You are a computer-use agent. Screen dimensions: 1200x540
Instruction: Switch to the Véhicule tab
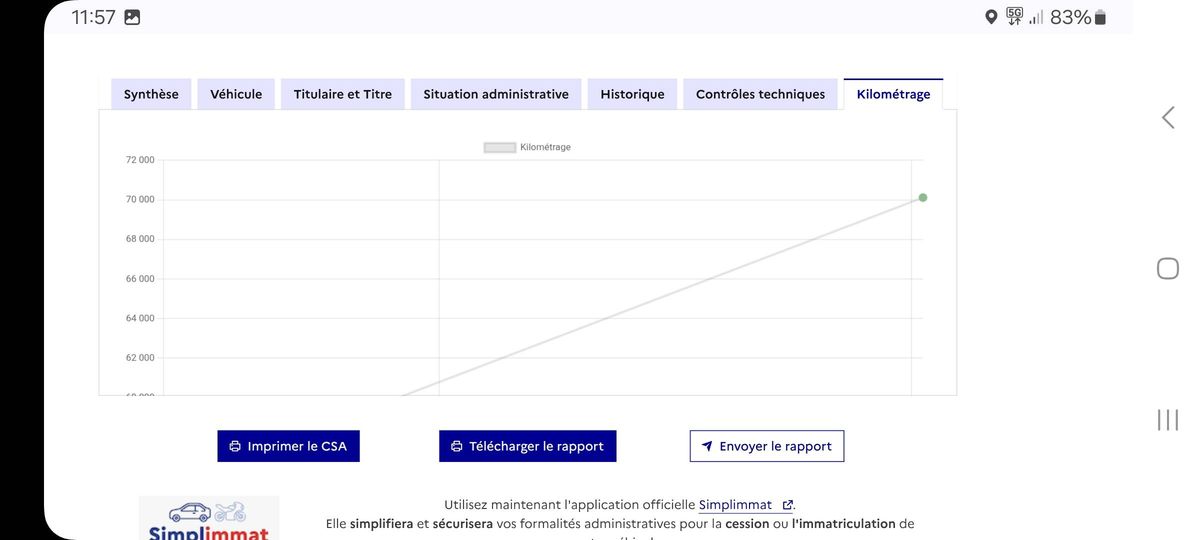[236, 94]
